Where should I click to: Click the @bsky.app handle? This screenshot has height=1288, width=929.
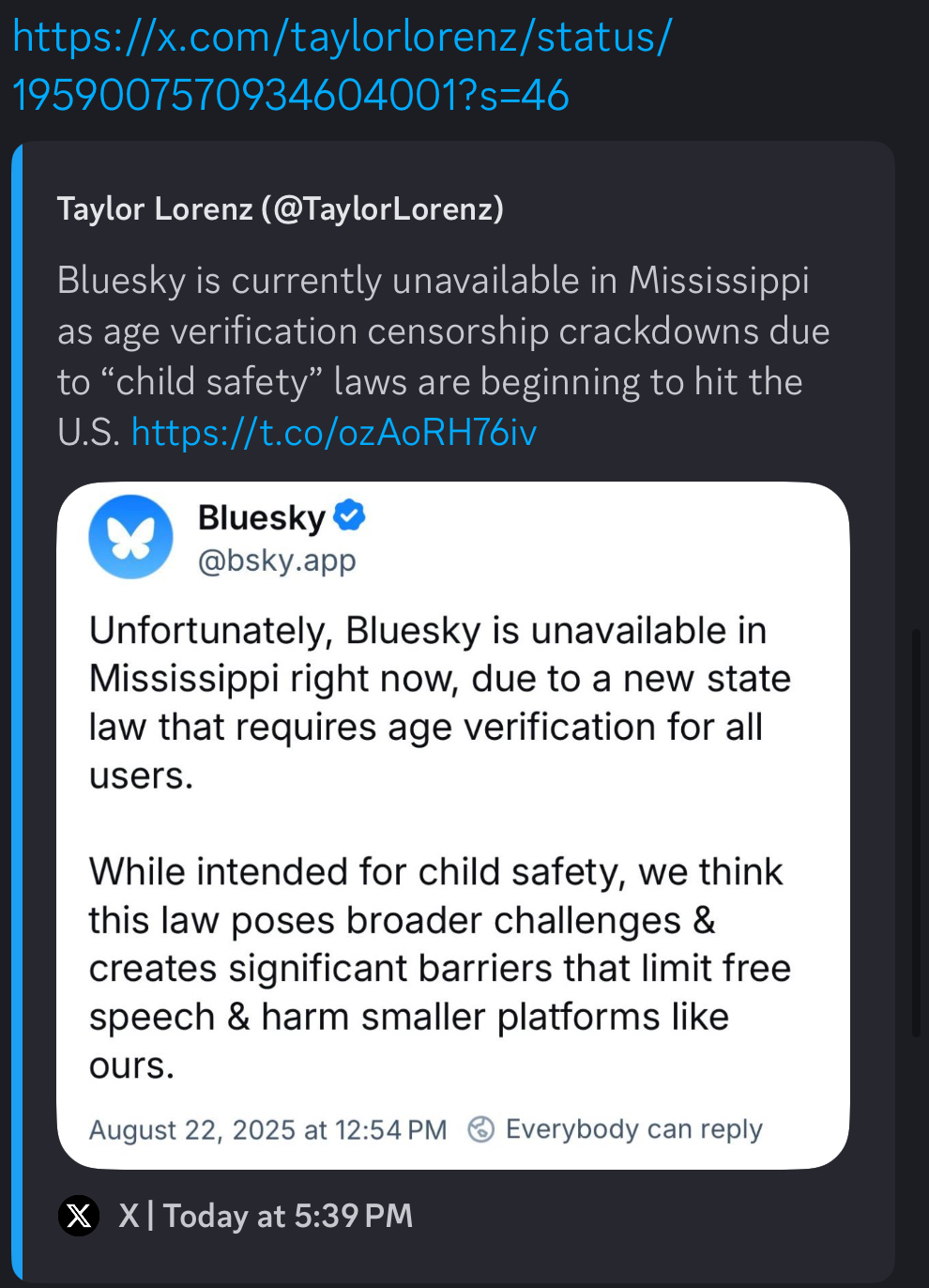click(x=277, y=560)
